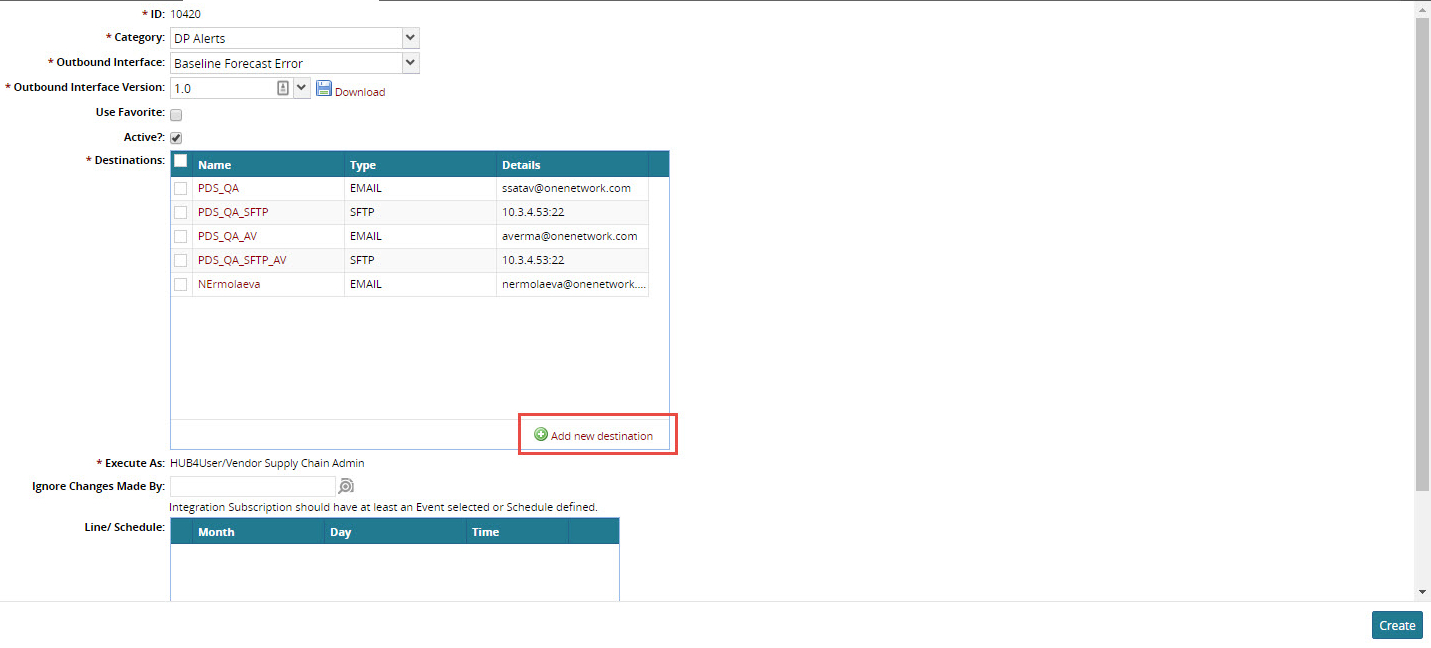Click the averma@onenetwork.com details cell
Image resolution: width=1431 pixels, height=648 pixels.
pyautogui.click(x=572, y=236)
